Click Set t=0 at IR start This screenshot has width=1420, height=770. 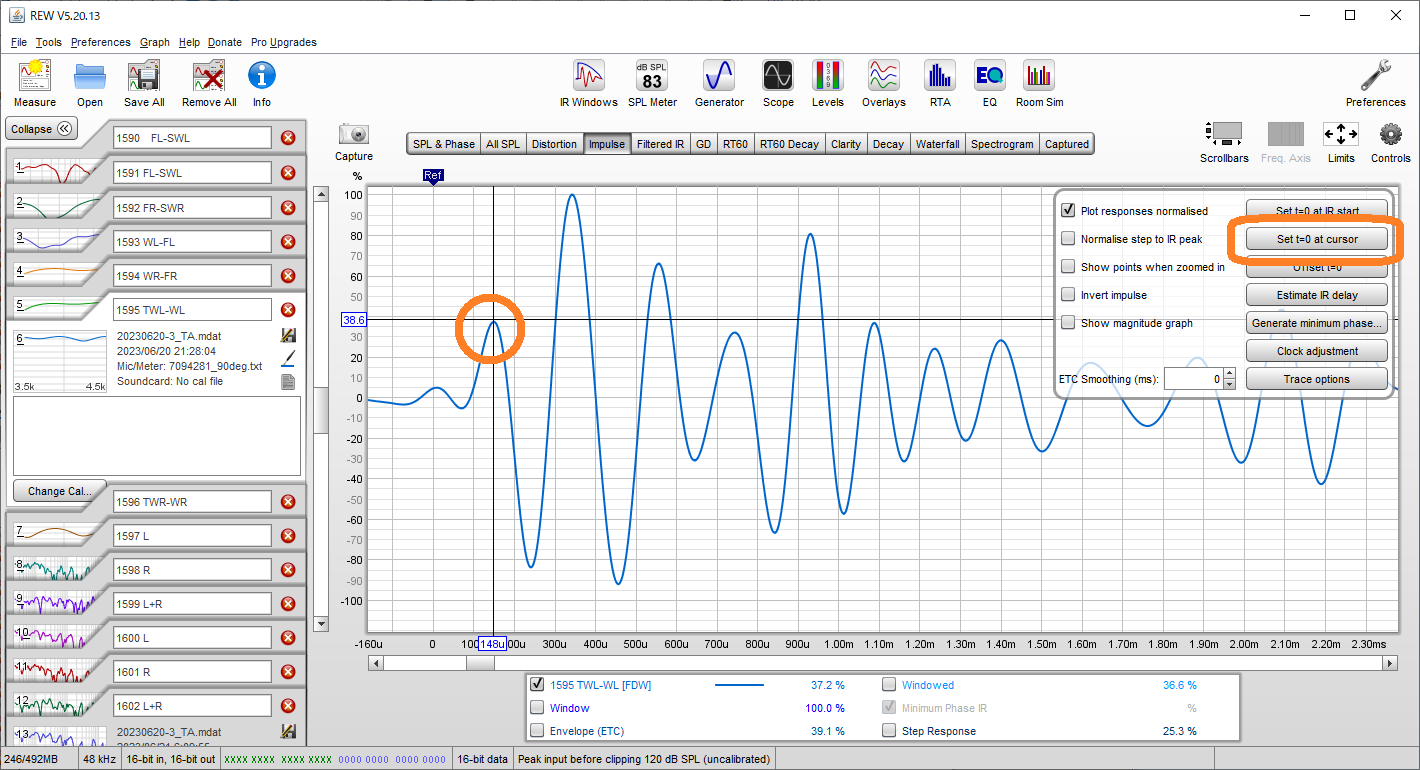coord(1317,211)
